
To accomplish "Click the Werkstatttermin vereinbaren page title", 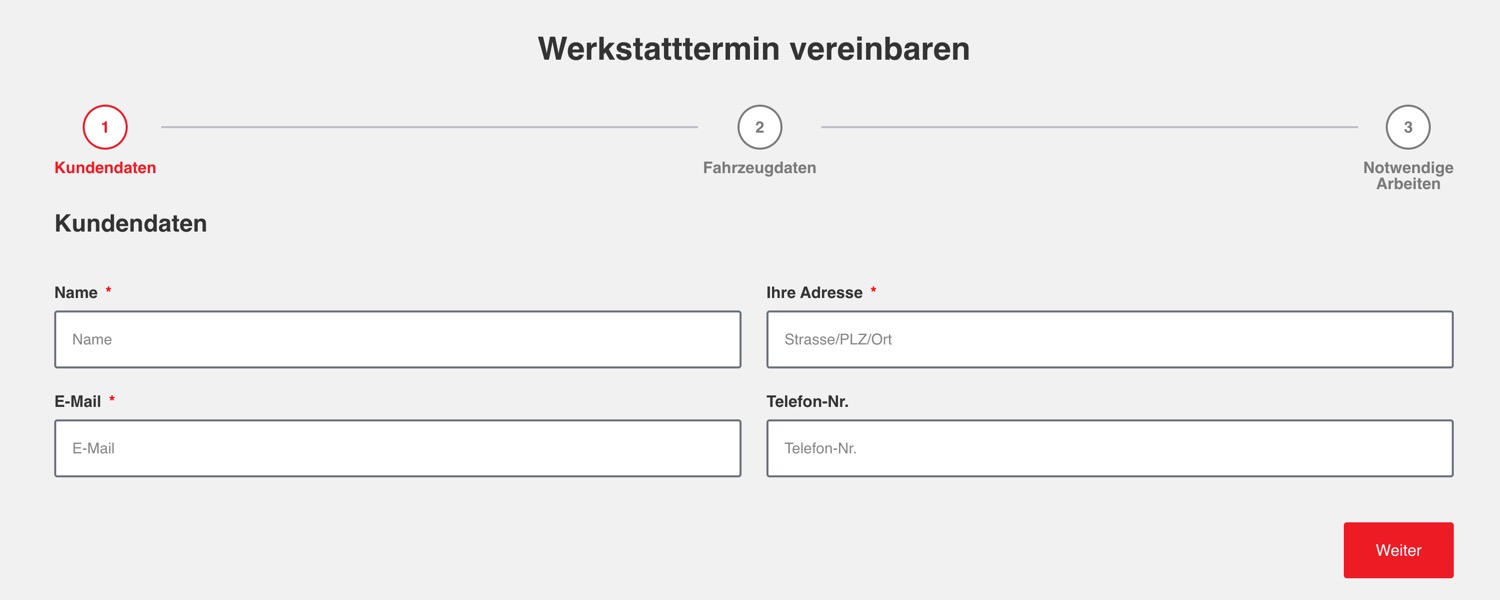I will (x=754, y=48).
